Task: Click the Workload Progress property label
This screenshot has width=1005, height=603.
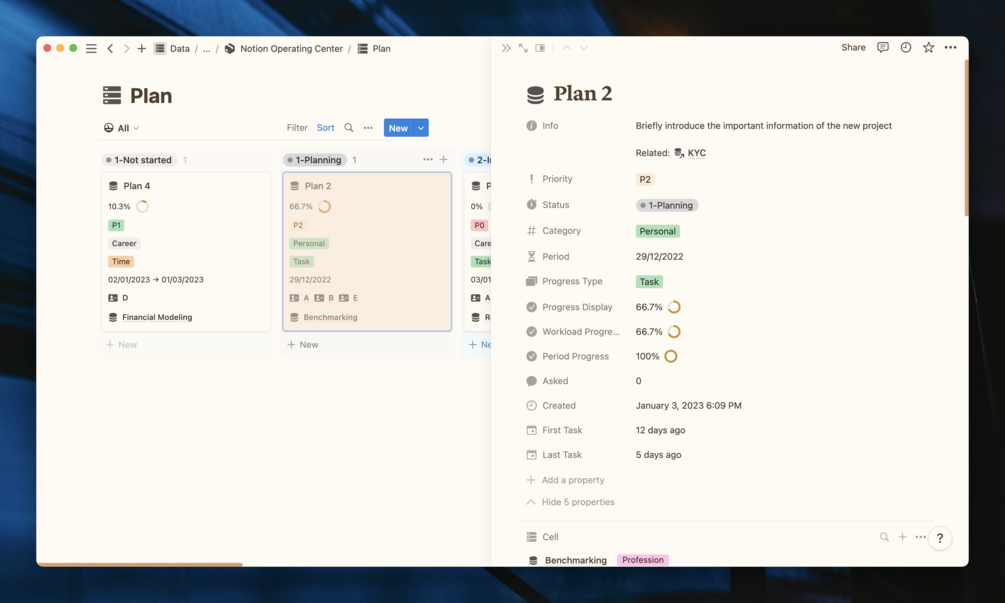Action: point(581,332)
